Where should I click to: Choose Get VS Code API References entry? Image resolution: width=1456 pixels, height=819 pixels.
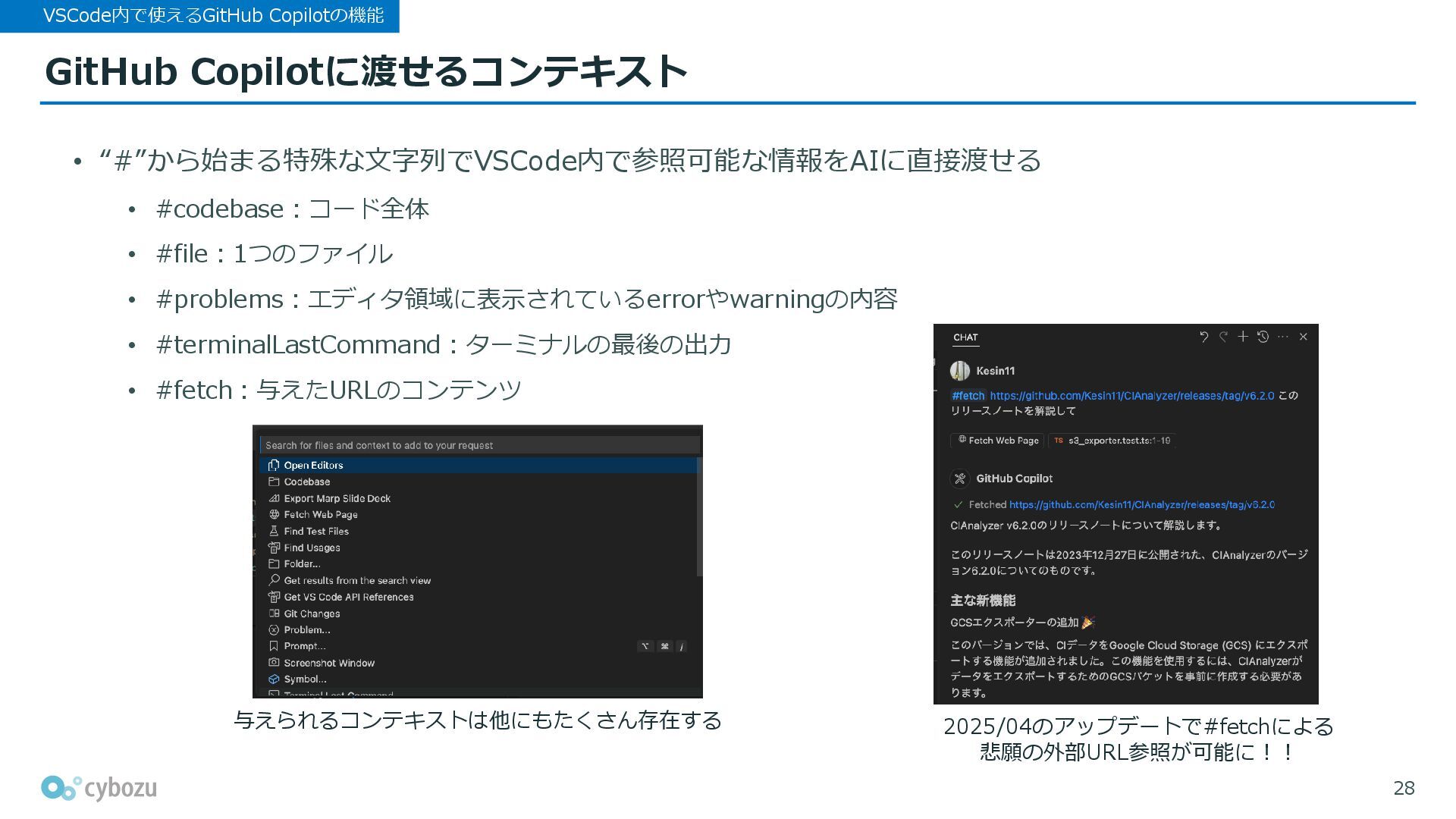point(479,598)
